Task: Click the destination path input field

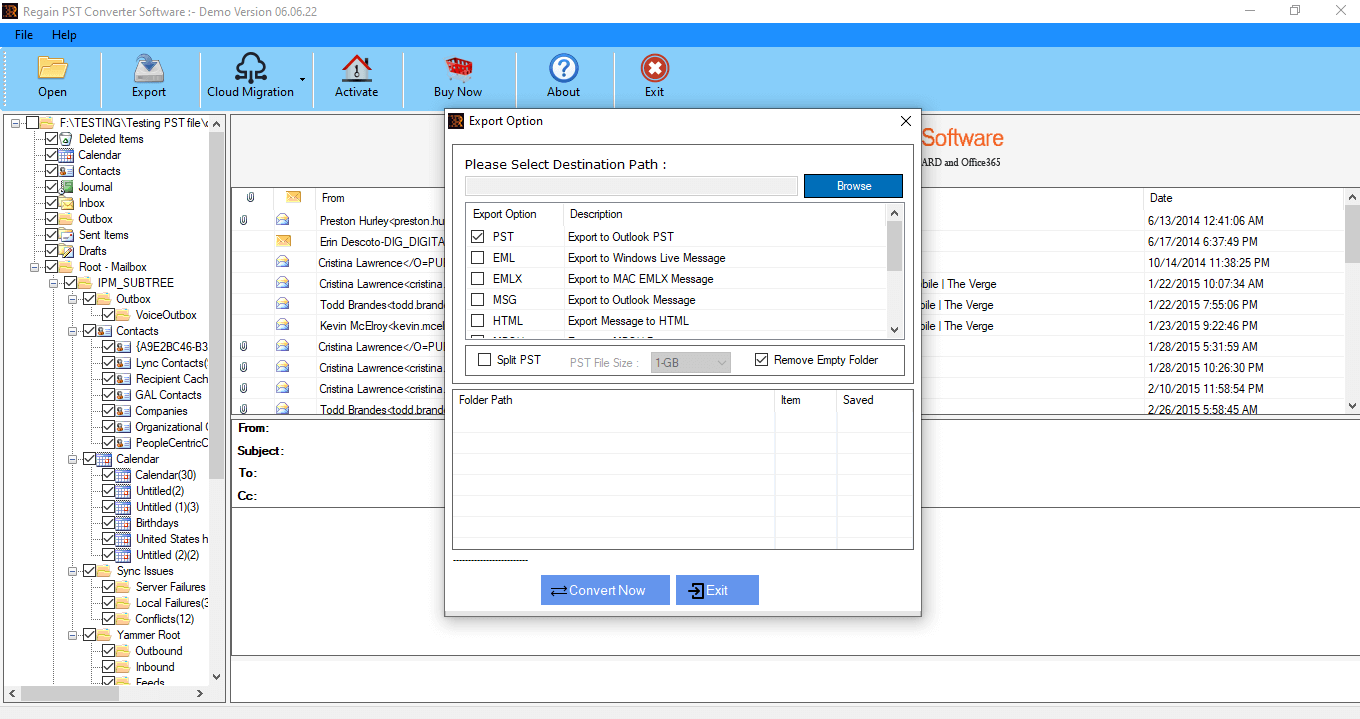Action: click(631, 186)
